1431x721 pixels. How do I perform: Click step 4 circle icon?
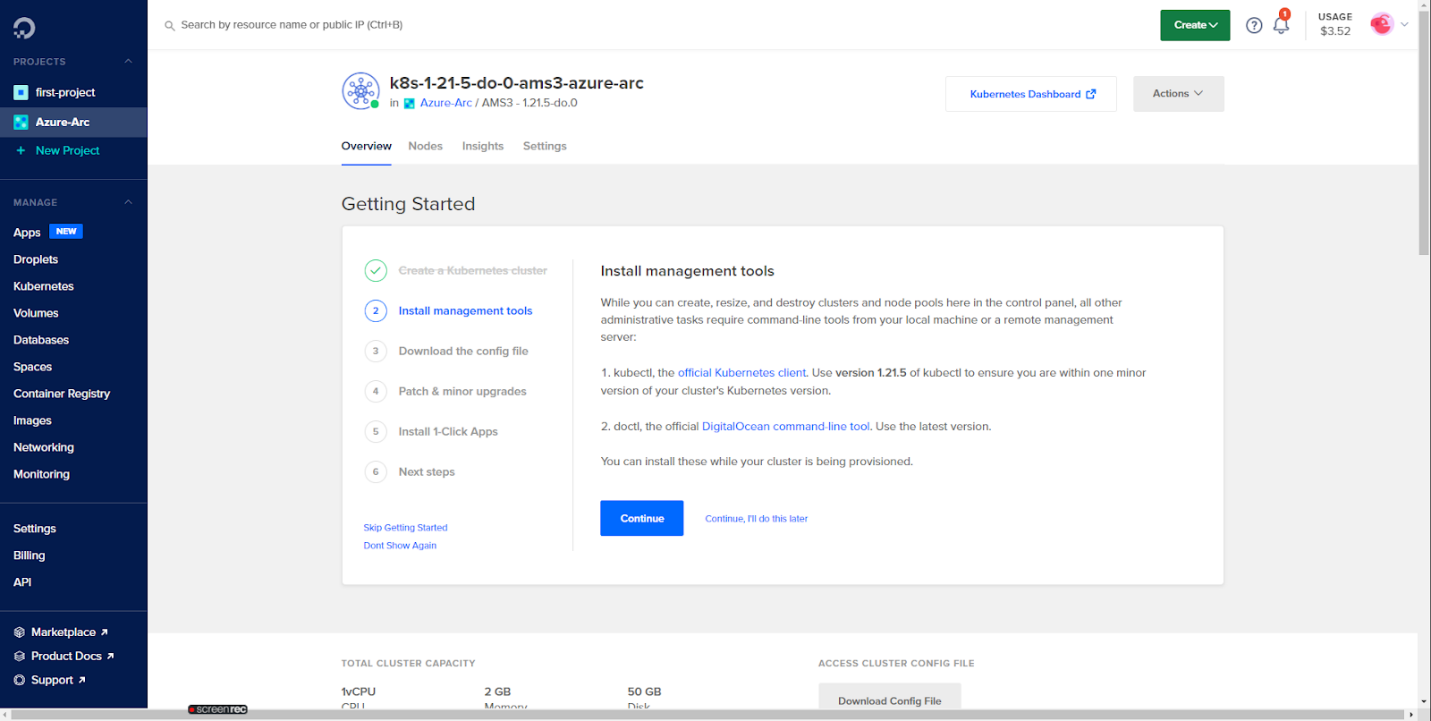pos(375,391)
